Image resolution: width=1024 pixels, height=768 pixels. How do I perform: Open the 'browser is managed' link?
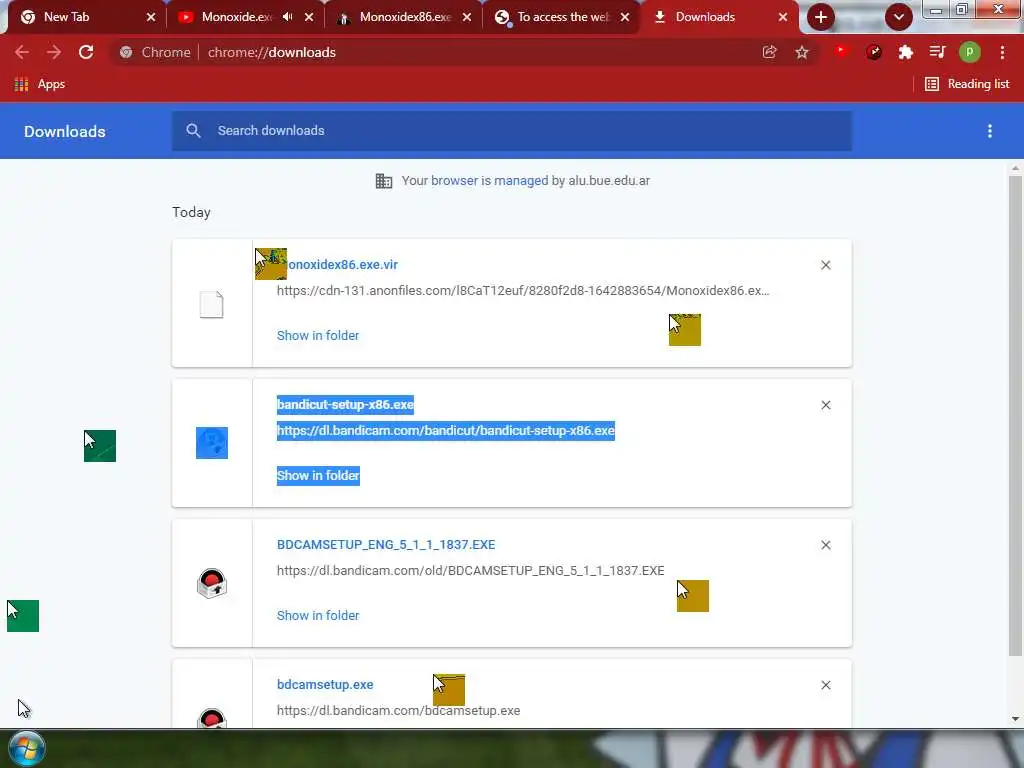coord(489,181)
